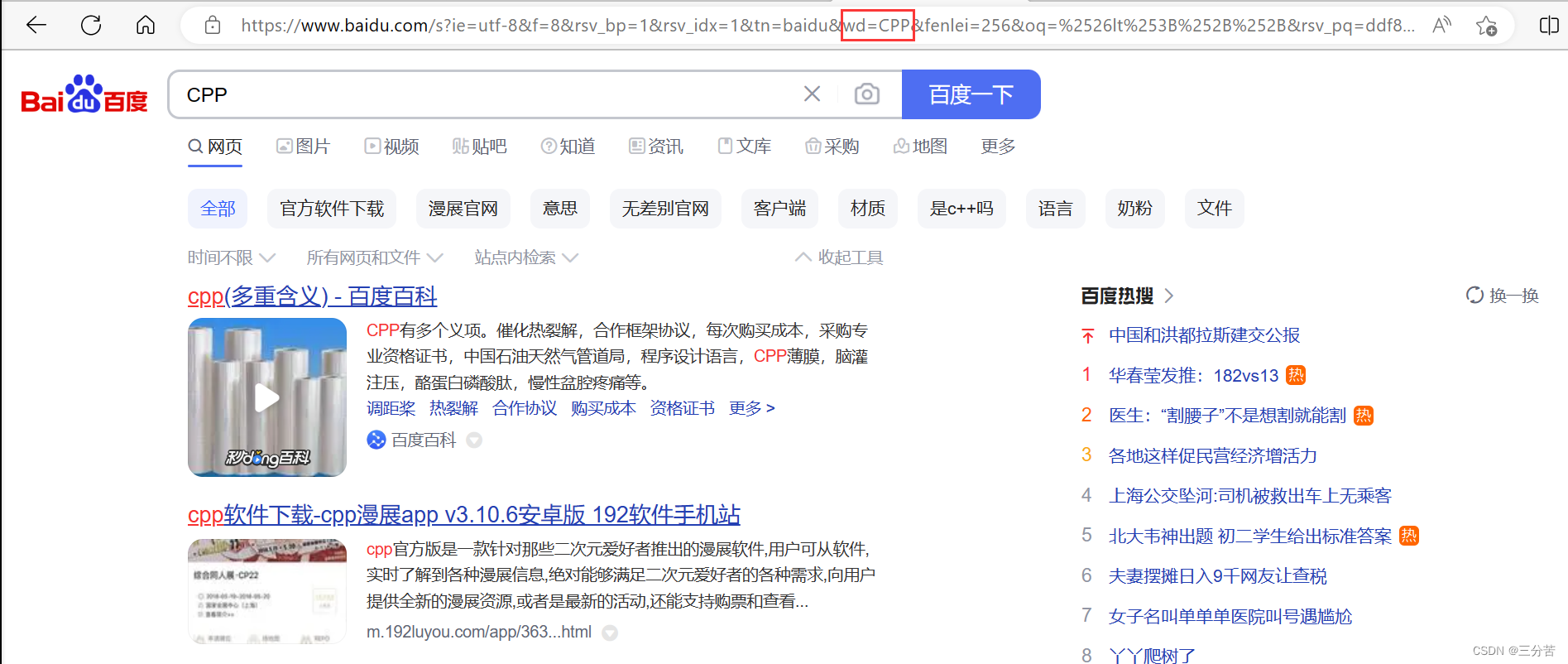Open camera image search icon
The height and width of the screenshot is (664, 1568).
(x=866, y=94)
